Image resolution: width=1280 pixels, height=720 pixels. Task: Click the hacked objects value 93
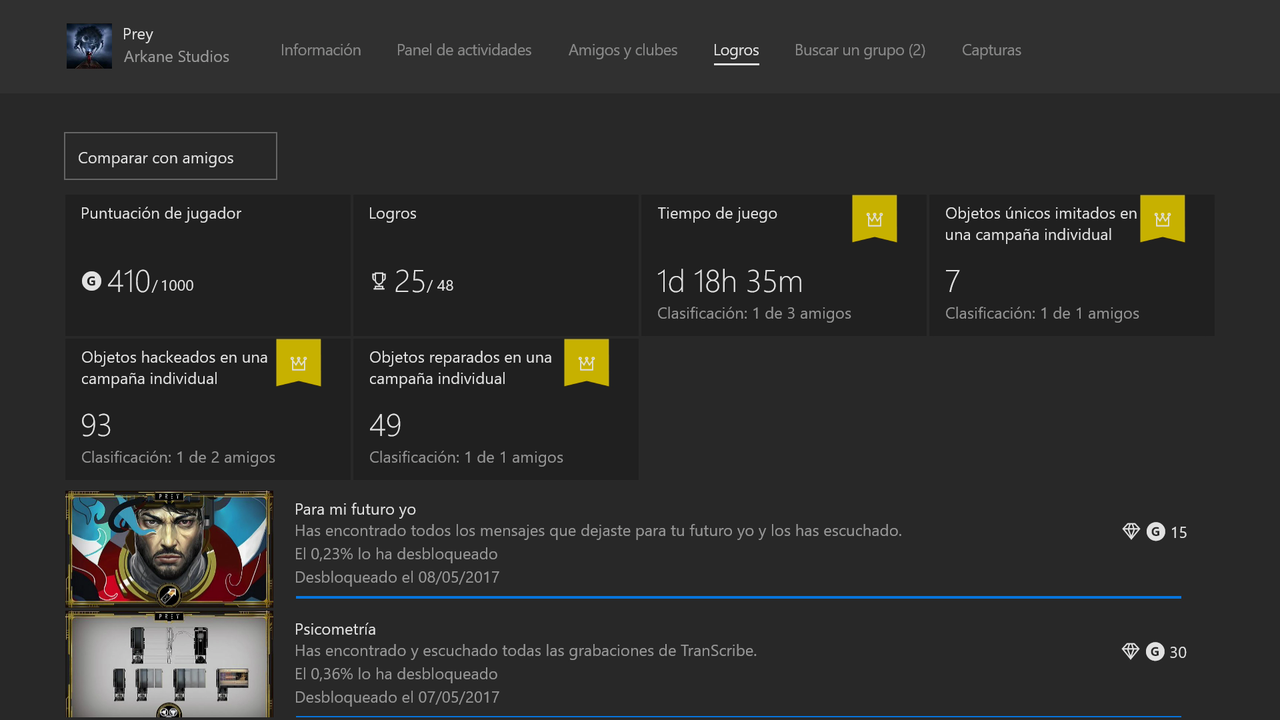(96, 425)
